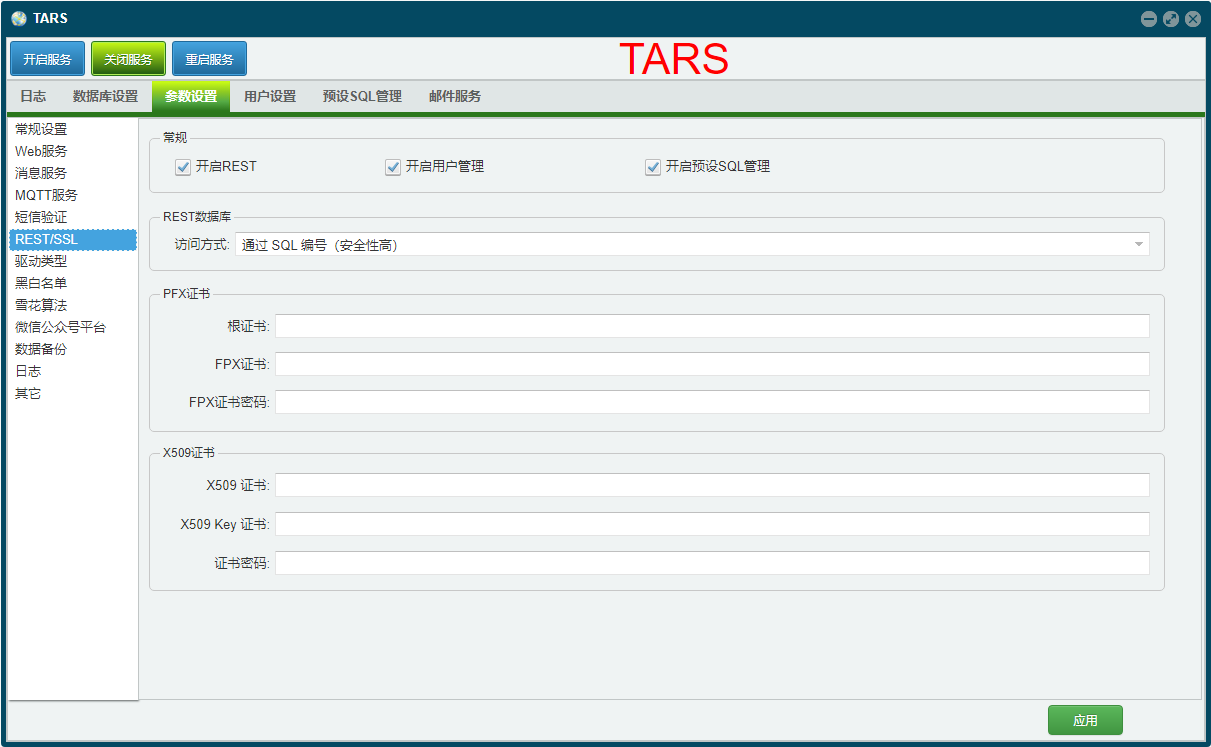
Task: Focus the 证书密码 input field
Action: (x=712, y=563)
